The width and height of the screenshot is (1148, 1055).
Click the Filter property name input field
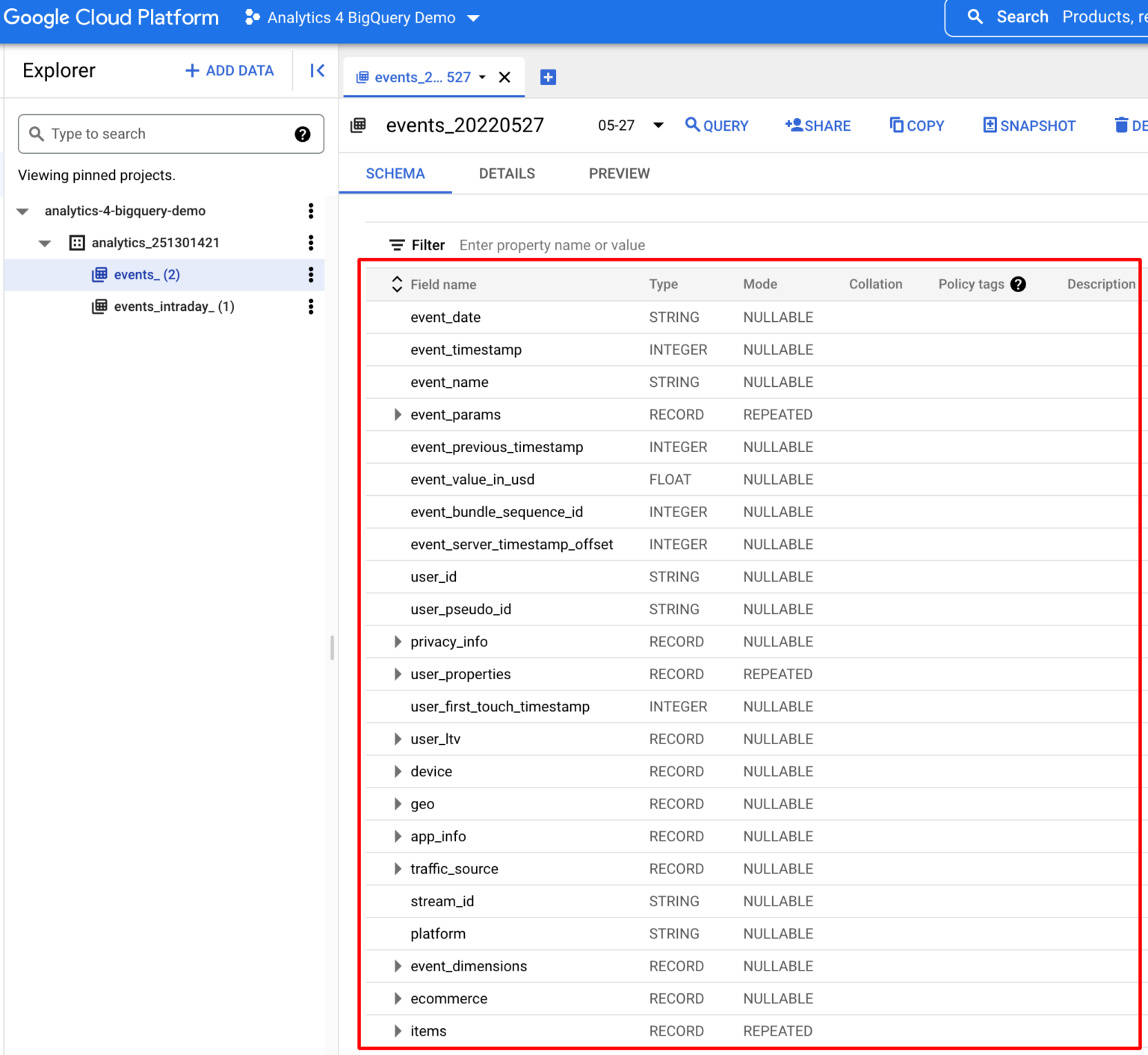[x=552, y=245]
